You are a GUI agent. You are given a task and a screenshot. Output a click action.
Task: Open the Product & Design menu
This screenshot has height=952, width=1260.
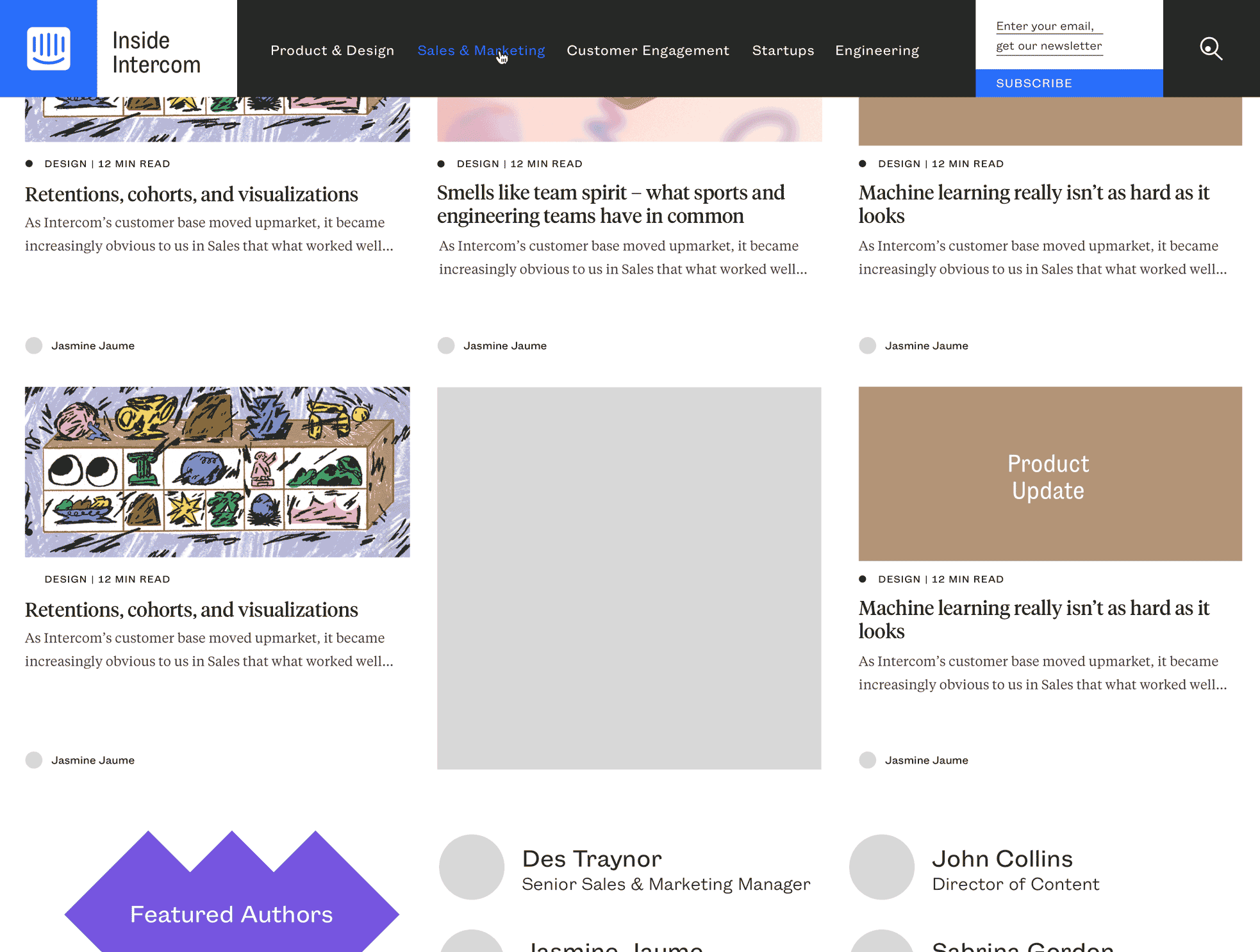pyautogui.click(x=332, y=51)
